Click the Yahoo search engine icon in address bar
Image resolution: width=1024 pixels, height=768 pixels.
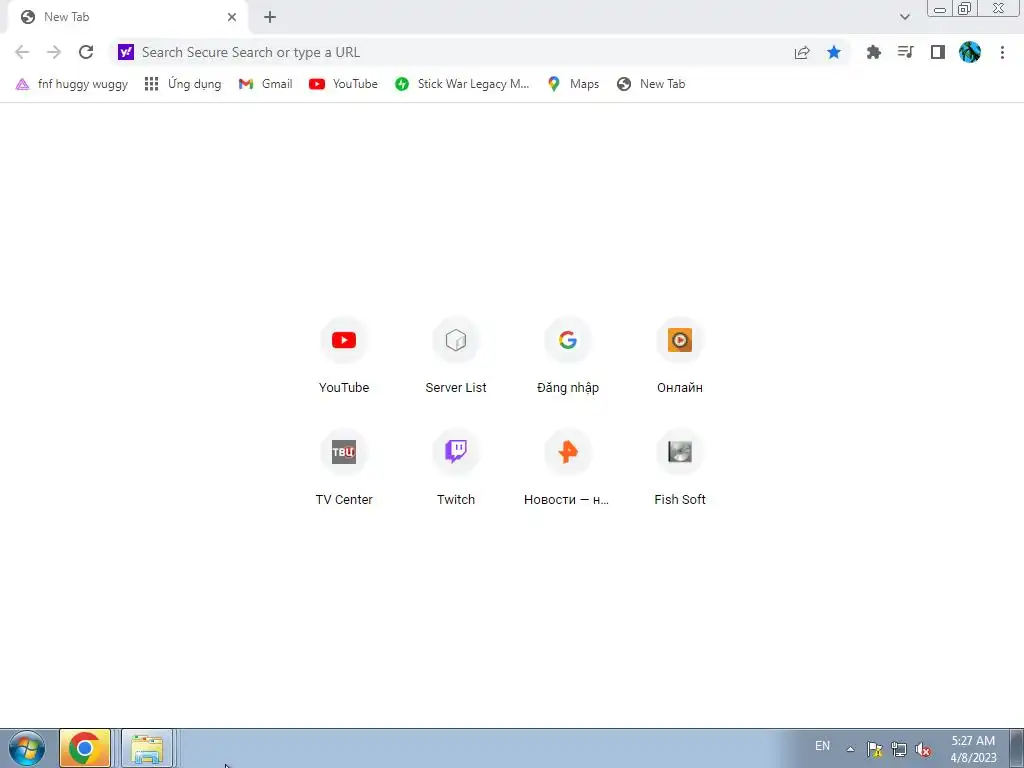[x=126, y=52]
